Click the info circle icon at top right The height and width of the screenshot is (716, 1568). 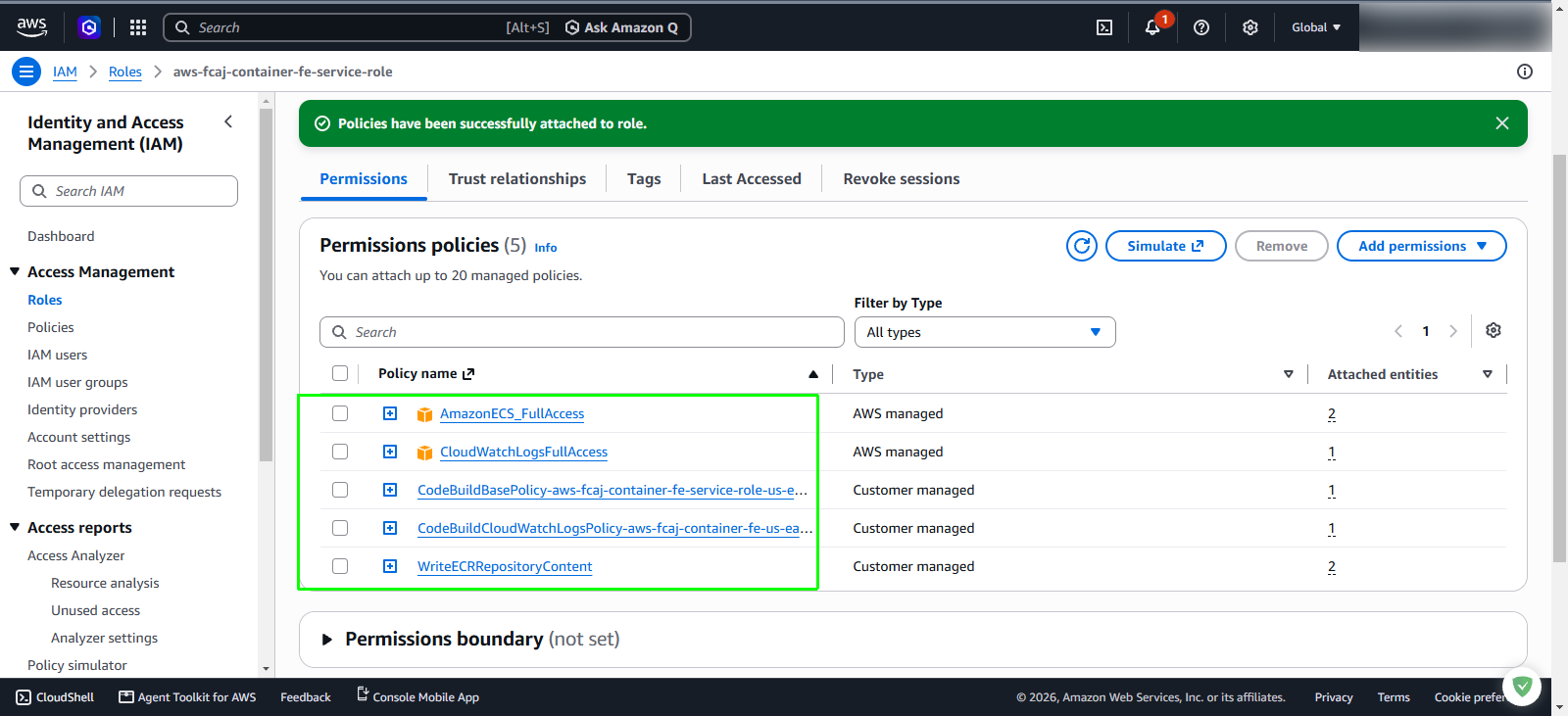1525,72
